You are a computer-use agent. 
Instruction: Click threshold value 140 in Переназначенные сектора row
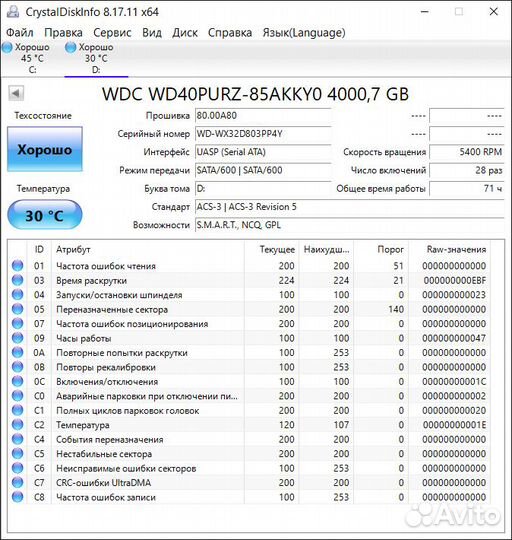click(x=396, y=309)
